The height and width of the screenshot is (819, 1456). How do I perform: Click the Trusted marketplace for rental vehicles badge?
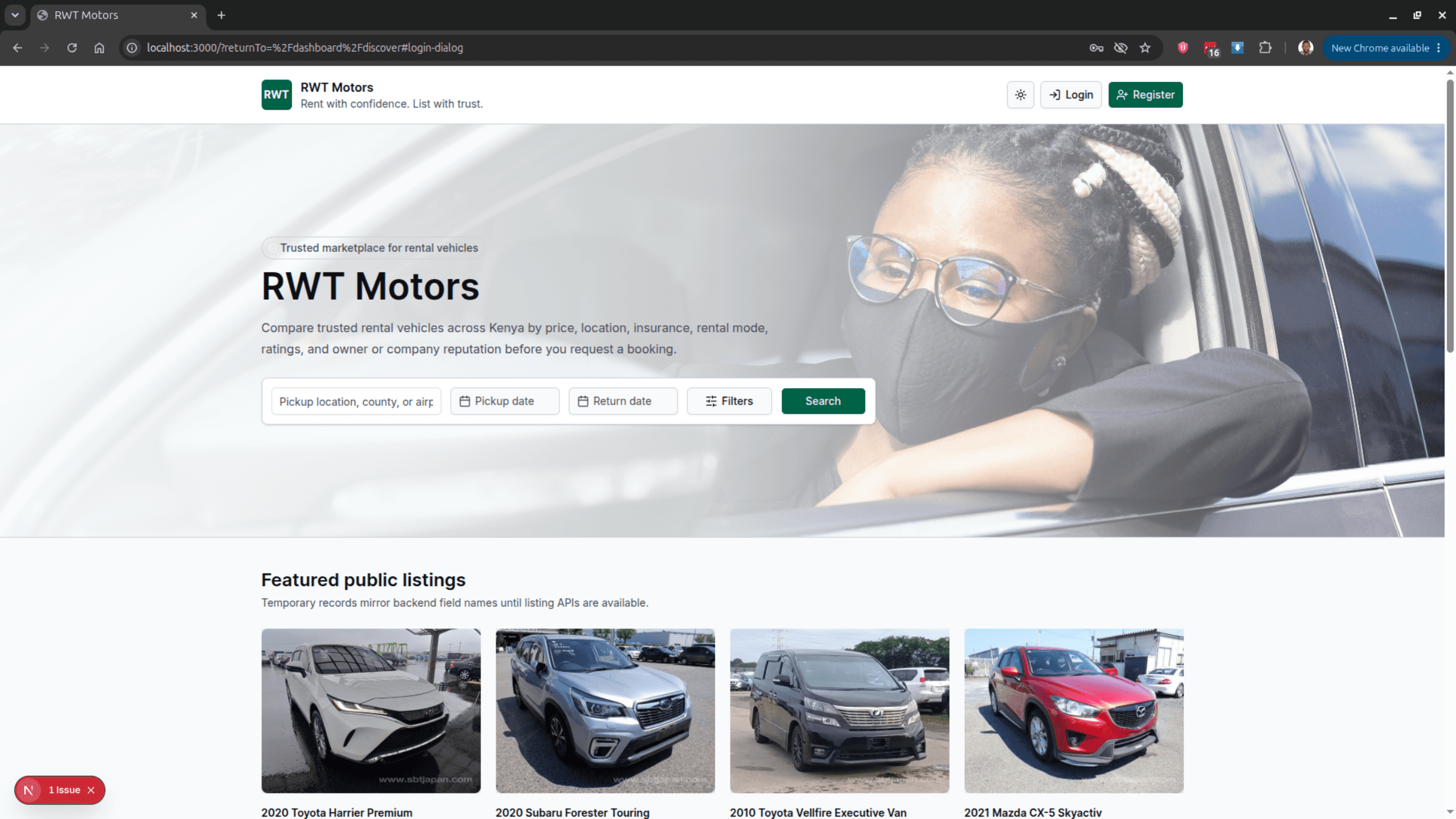point(373,248)
